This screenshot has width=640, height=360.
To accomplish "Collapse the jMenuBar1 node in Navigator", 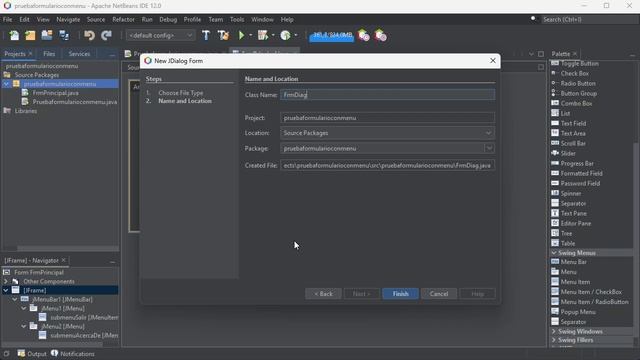I will (15, 300).
